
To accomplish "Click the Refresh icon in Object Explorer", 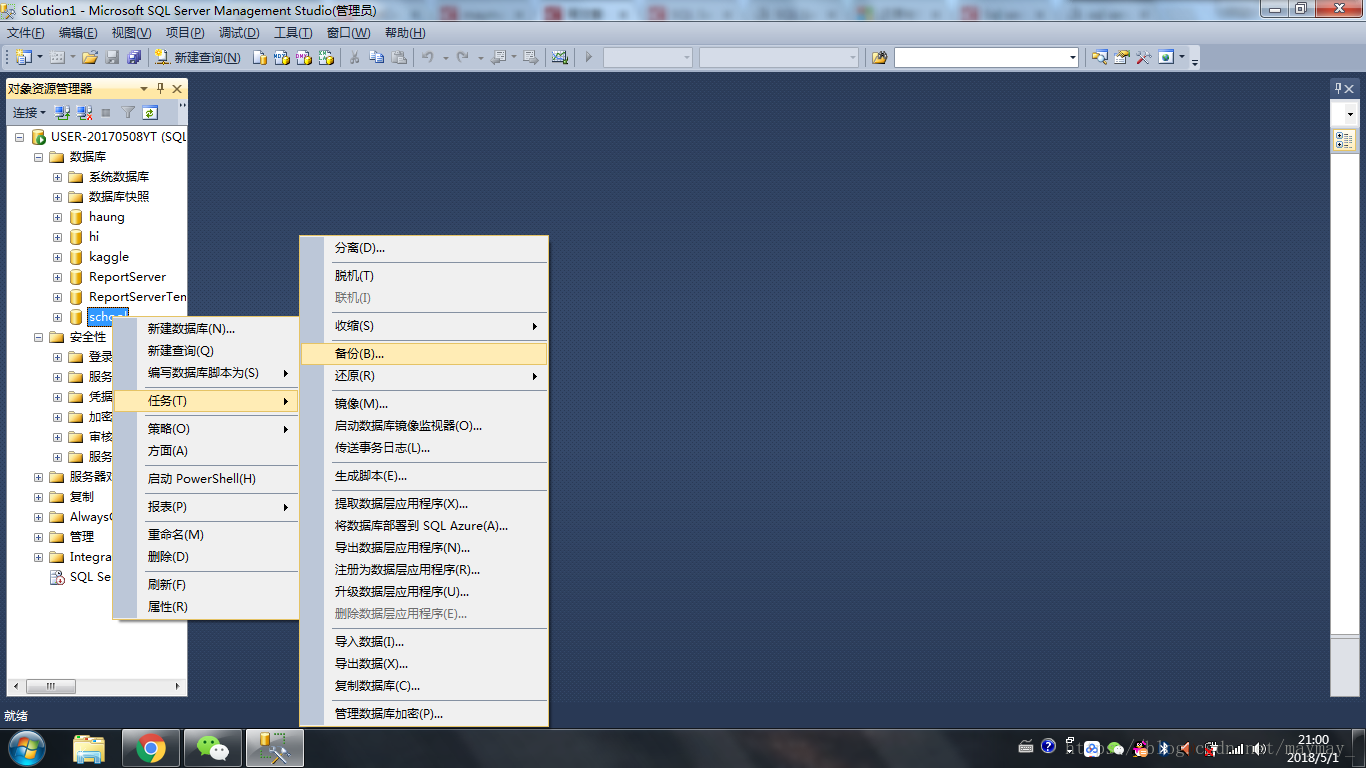I will pyautogui.click(x=150, y=113).
